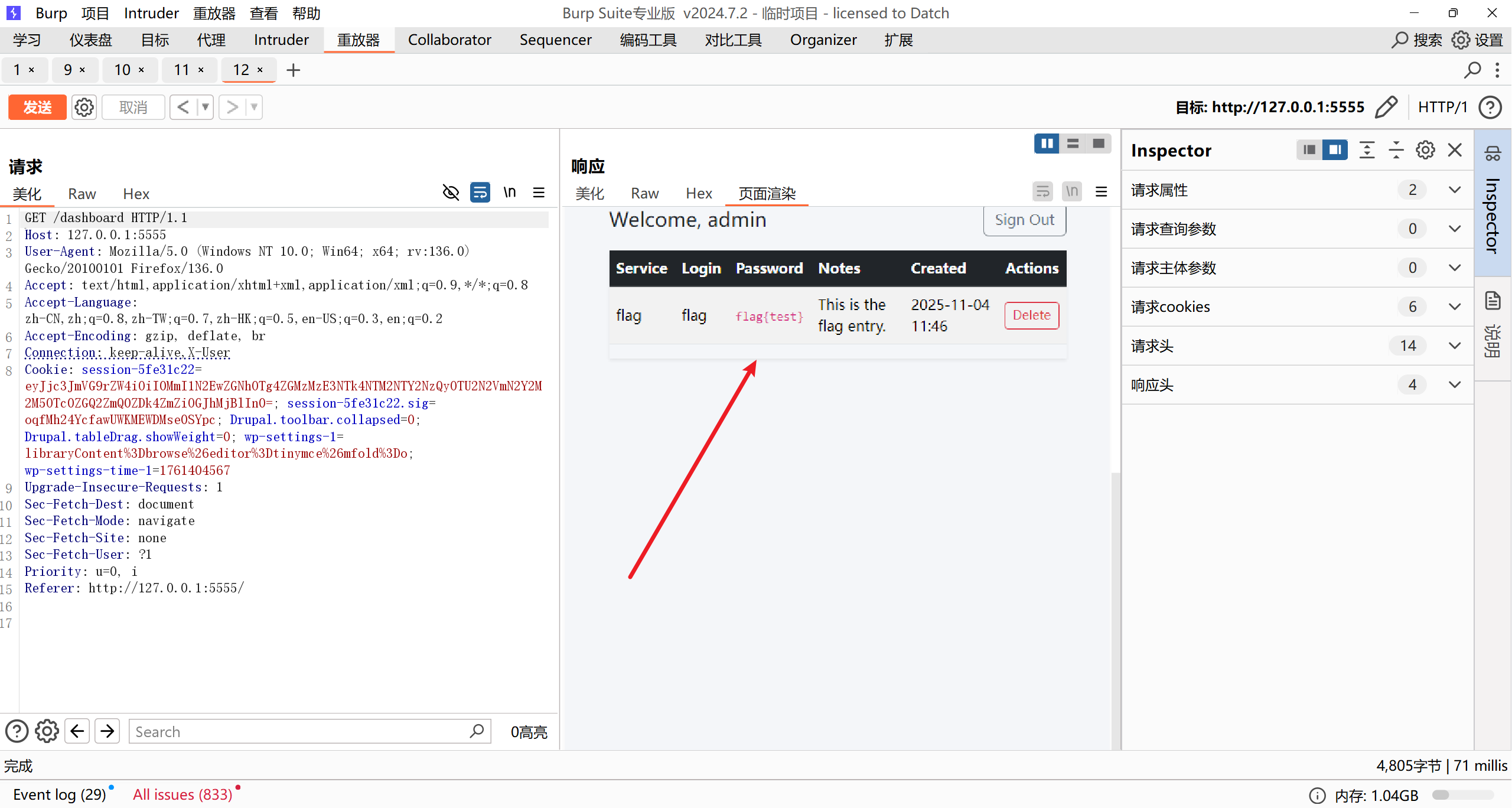Open the help question mark icon
1512x808 pixels.
pyautogui.click(x=1490, y=107)
